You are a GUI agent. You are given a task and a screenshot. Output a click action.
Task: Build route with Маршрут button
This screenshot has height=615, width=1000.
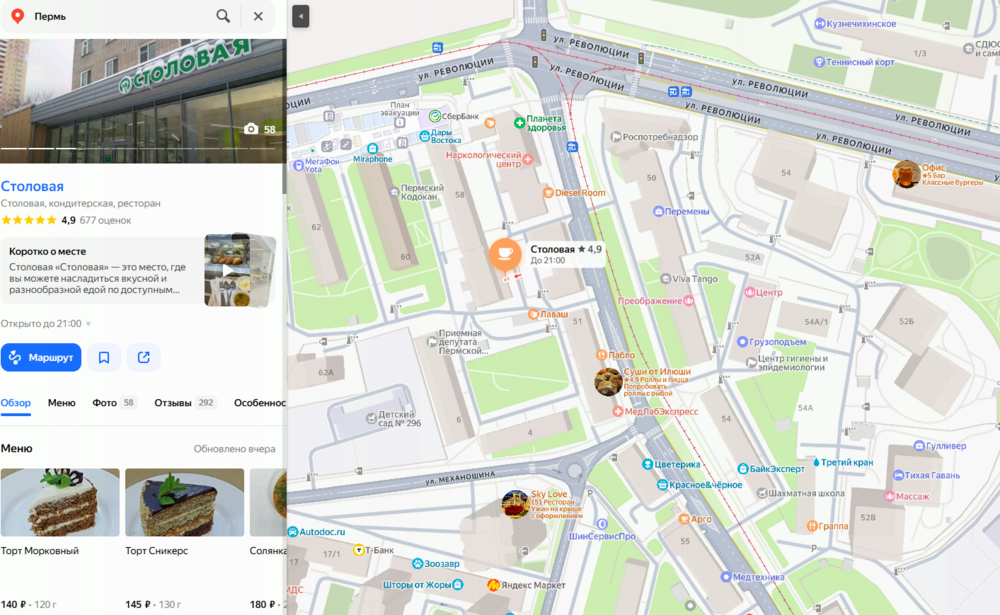pos(41,357)
